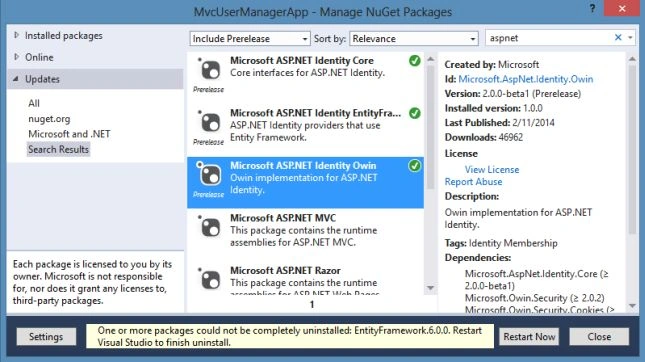Click the Prerelease label under Identity Core icon
This screenshot has width=645, height=362.
tap(209, 90)
